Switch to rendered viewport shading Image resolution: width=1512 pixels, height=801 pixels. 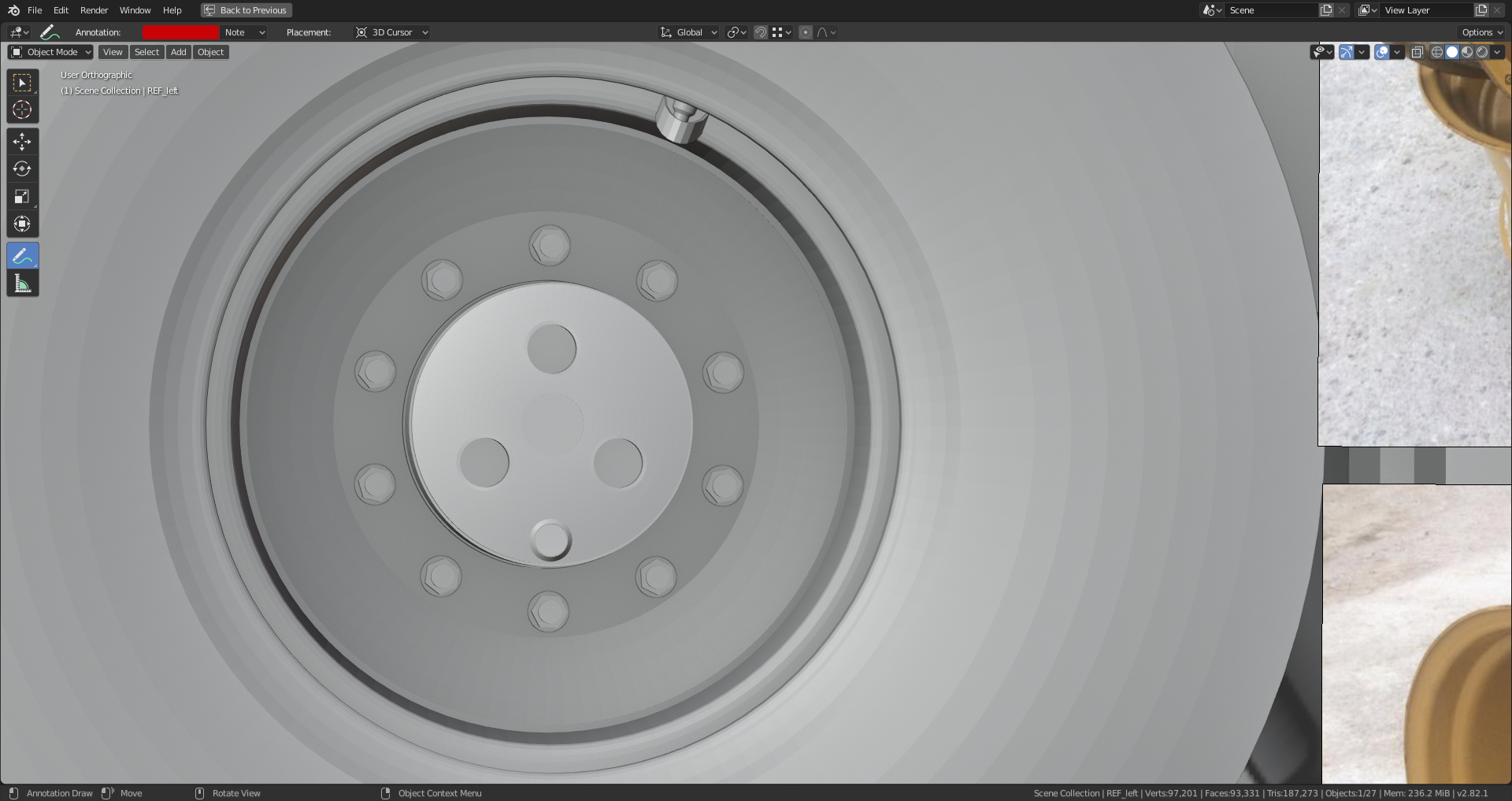click(x=1482, y=52)
